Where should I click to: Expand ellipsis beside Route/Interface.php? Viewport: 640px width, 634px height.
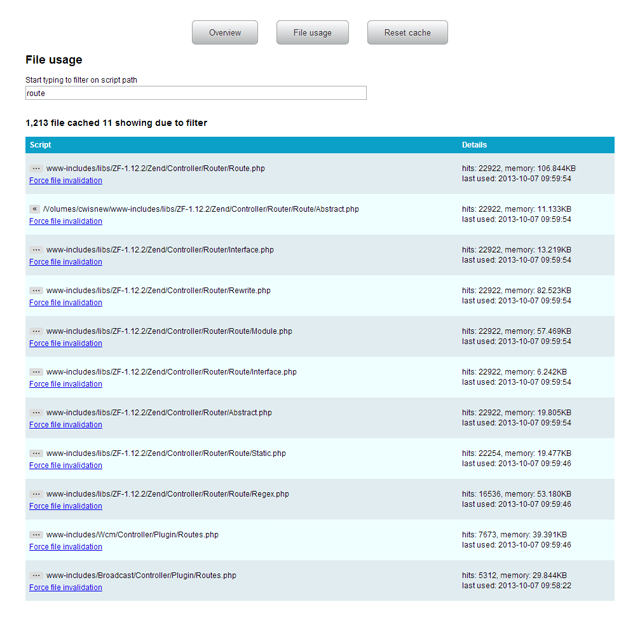tap(36, 372)
